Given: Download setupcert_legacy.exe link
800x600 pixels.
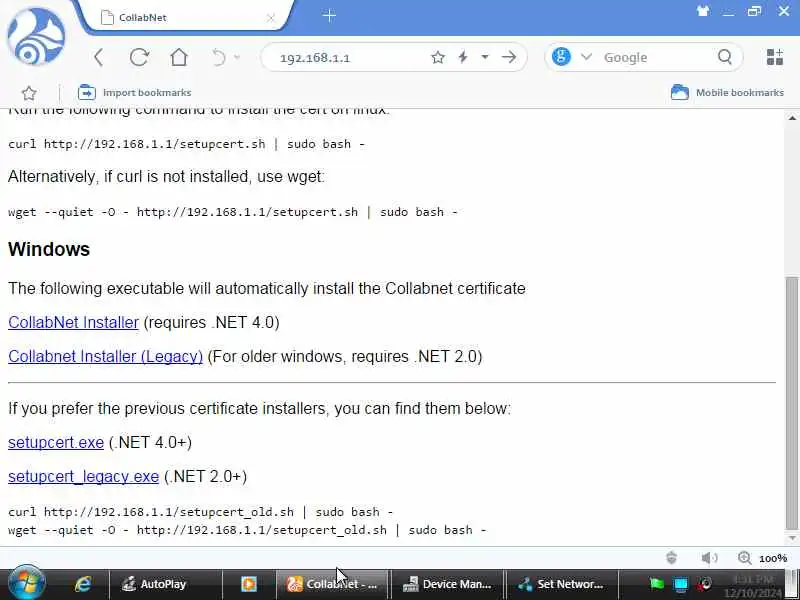Looking at the screenshot, I should click(84, 476).
